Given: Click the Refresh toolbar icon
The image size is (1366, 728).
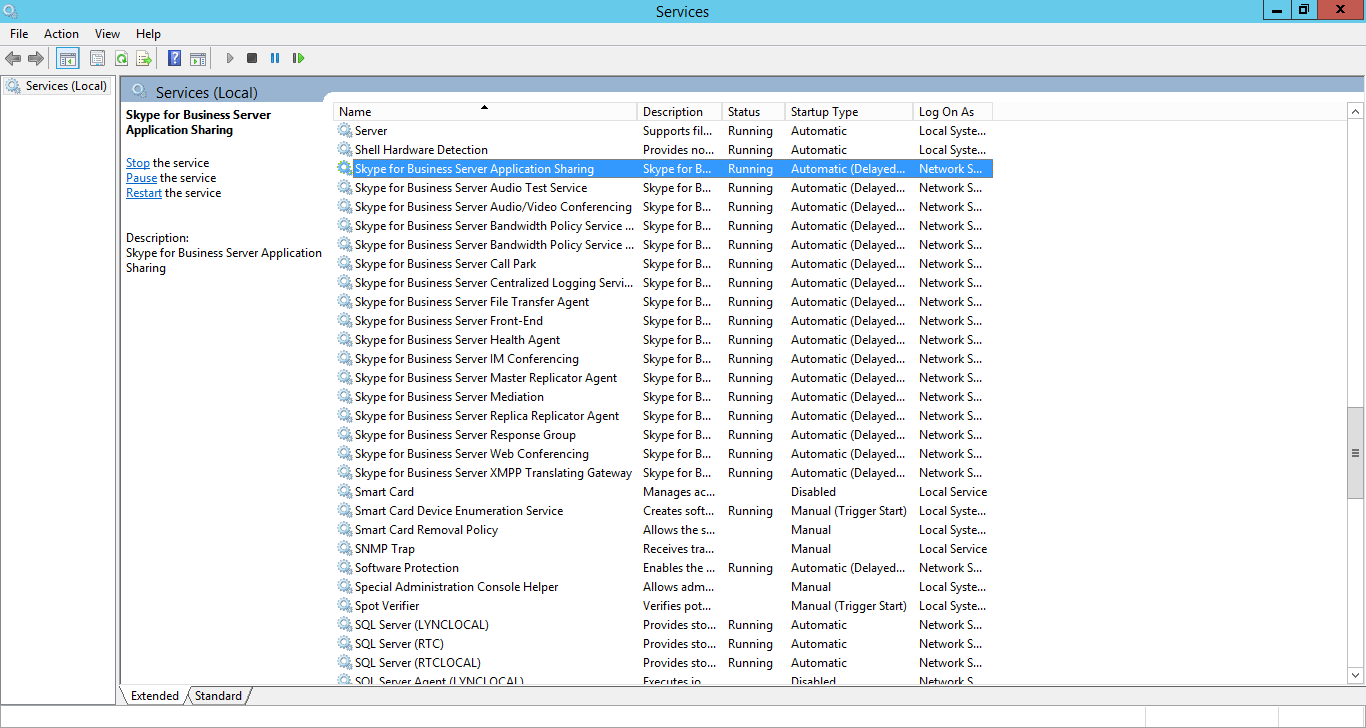Looking at the screenshot, I should pos(121,58).
